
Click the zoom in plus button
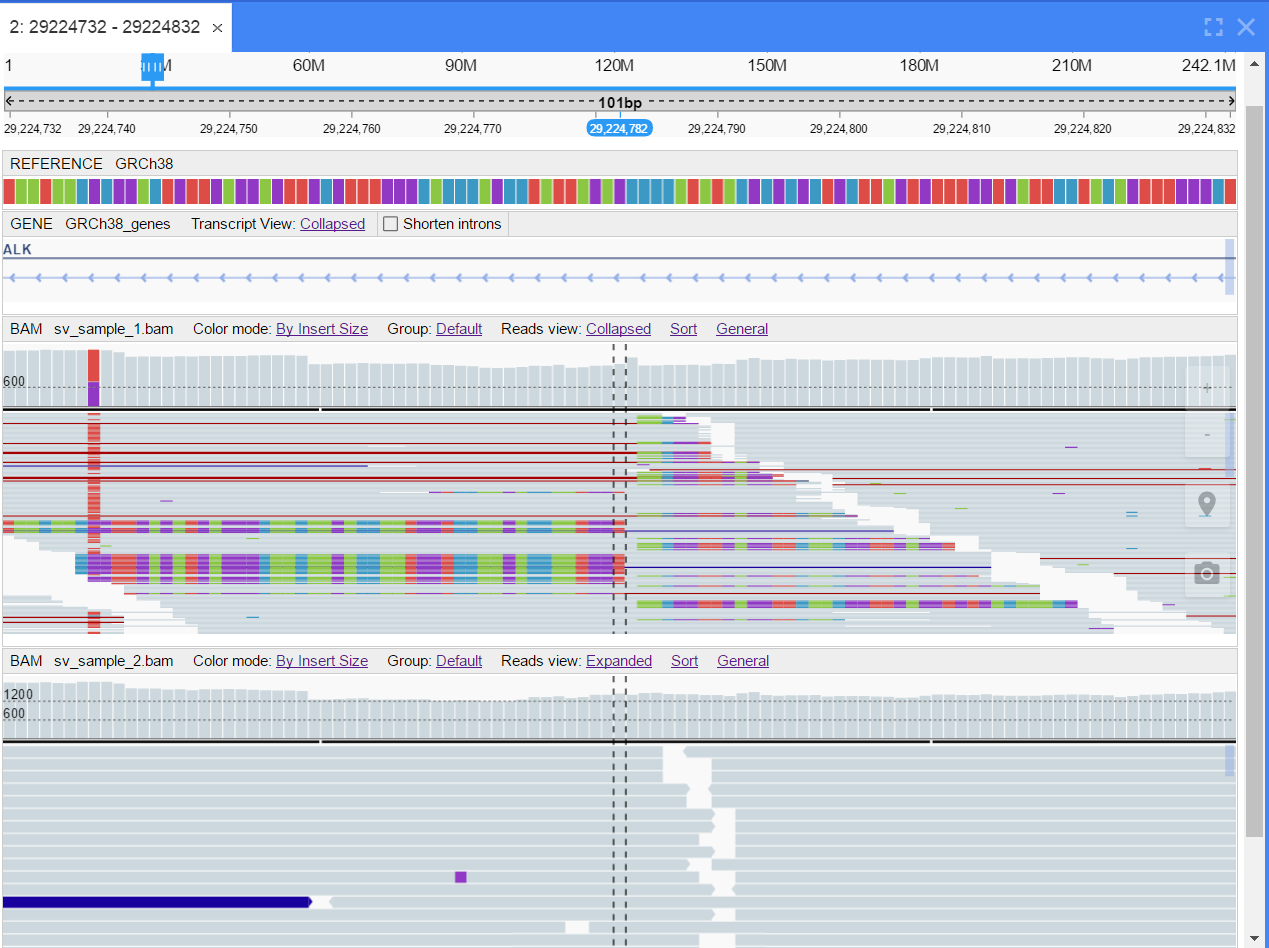click(x=1207, y=388)
